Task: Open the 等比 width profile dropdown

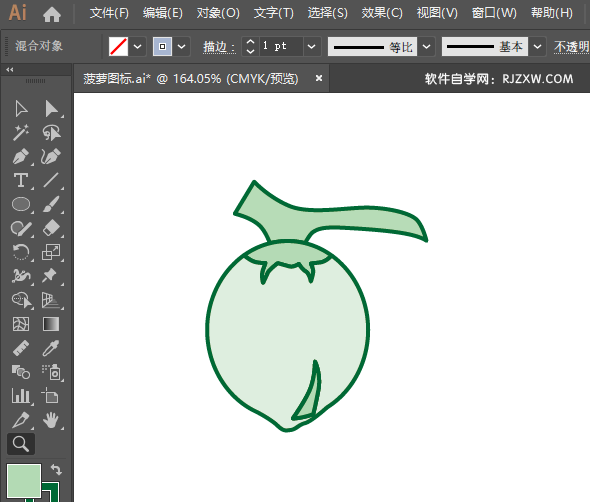Action: pyautogui.click(x=426, y=47)
